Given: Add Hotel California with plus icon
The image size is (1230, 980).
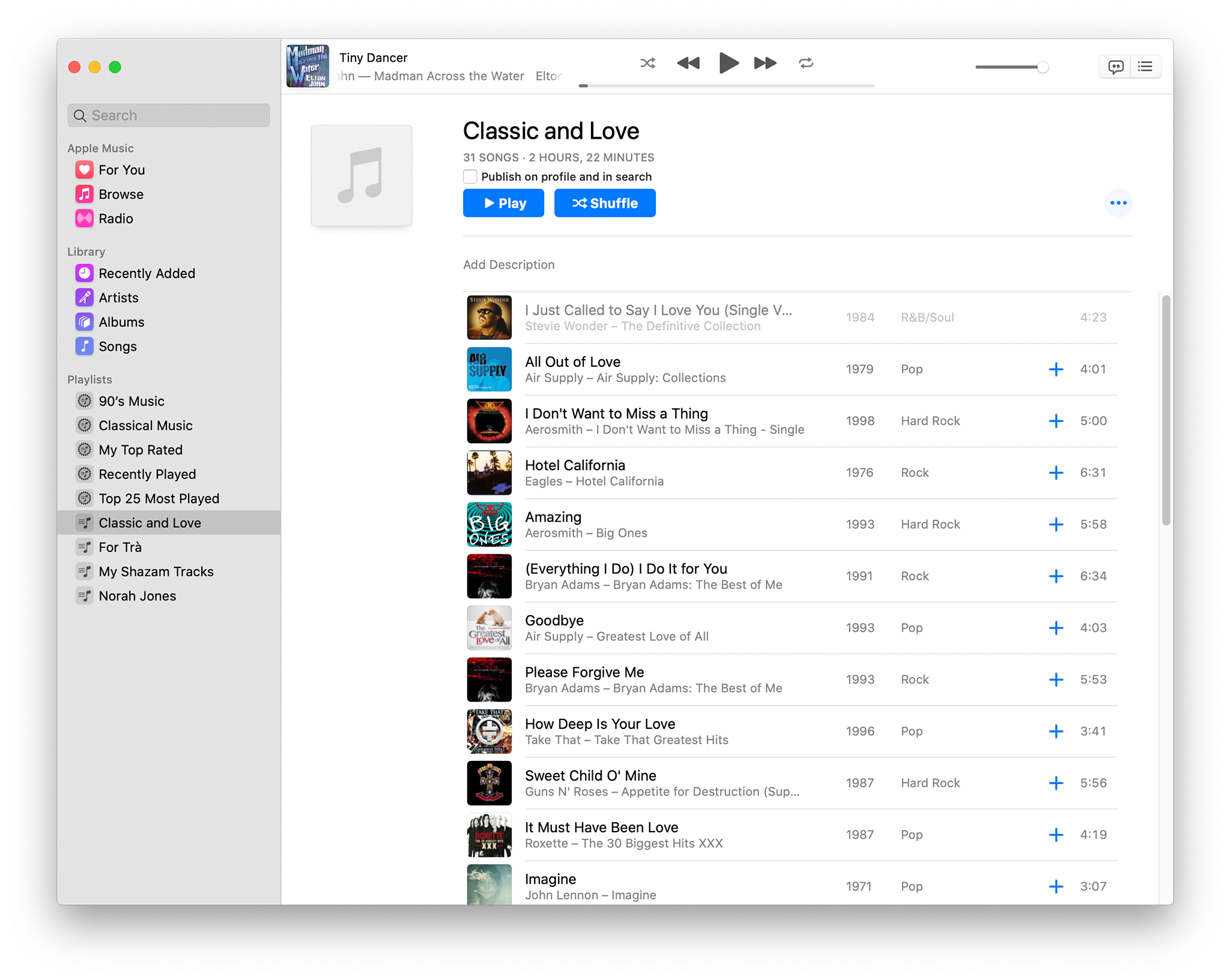Looking at the screenshot, I should pos(1056,473).
